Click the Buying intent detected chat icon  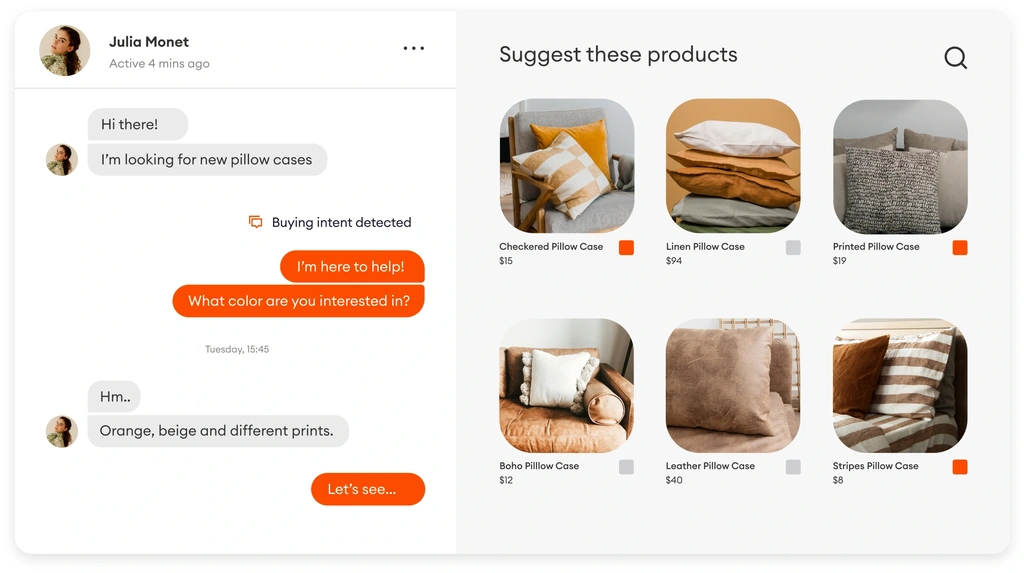[x=255, y=222]
